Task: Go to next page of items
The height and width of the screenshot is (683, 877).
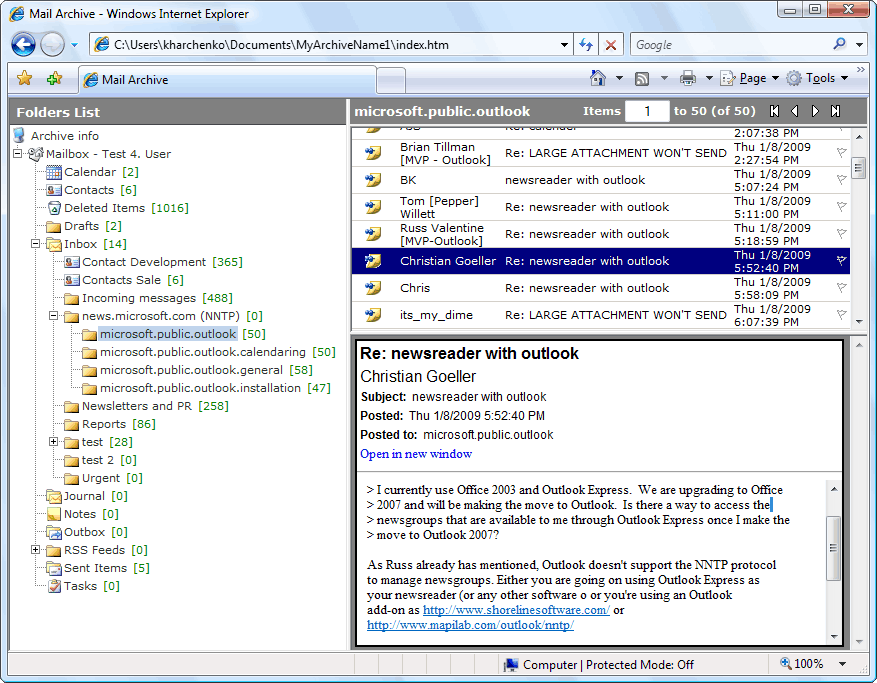Action: click(x=815, y=111)
